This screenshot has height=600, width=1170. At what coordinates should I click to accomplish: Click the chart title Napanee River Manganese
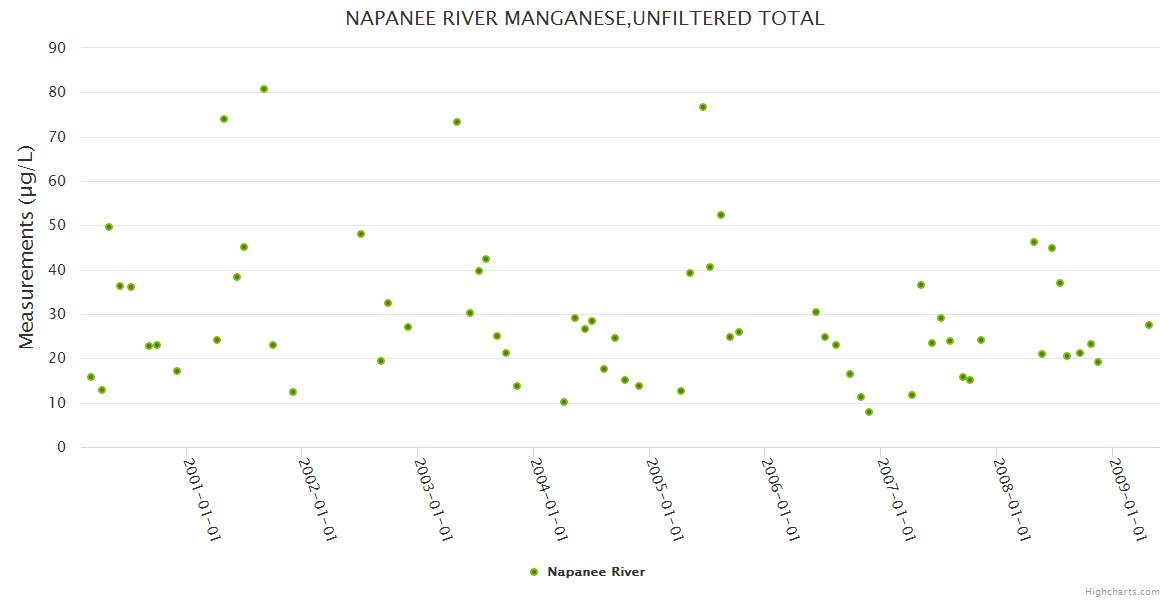click(x=584, y=18)
